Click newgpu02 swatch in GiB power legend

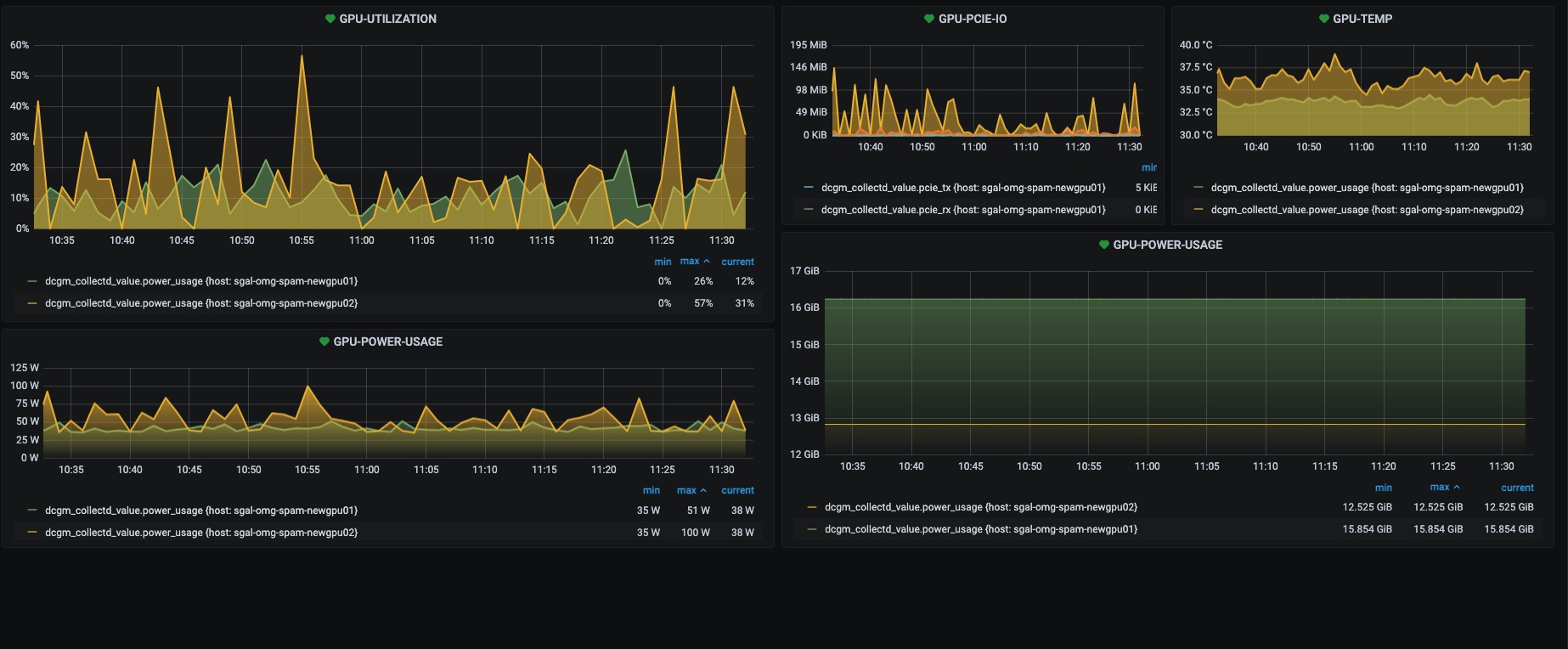pyautogui.click(x=812, y=507)
